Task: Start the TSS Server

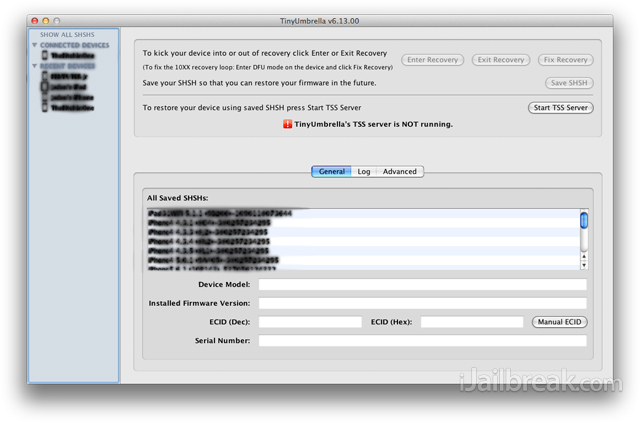Action: pyautogui.click(x=560, y=108)
